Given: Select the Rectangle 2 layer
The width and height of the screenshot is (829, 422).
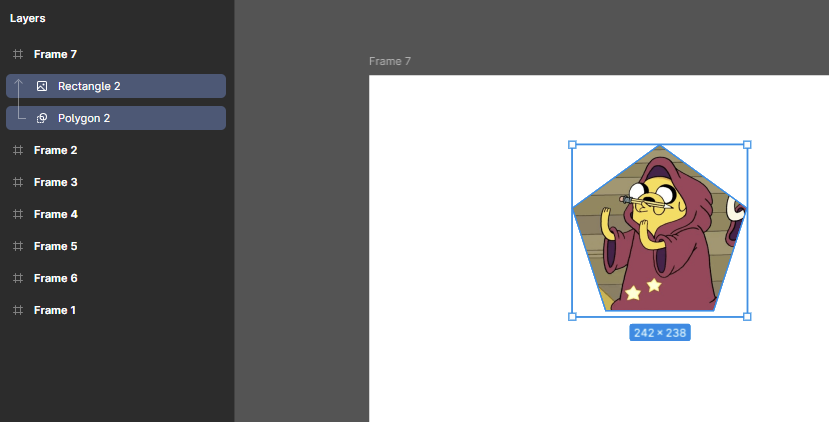Looking at the screenshot, I should (116, 86).
